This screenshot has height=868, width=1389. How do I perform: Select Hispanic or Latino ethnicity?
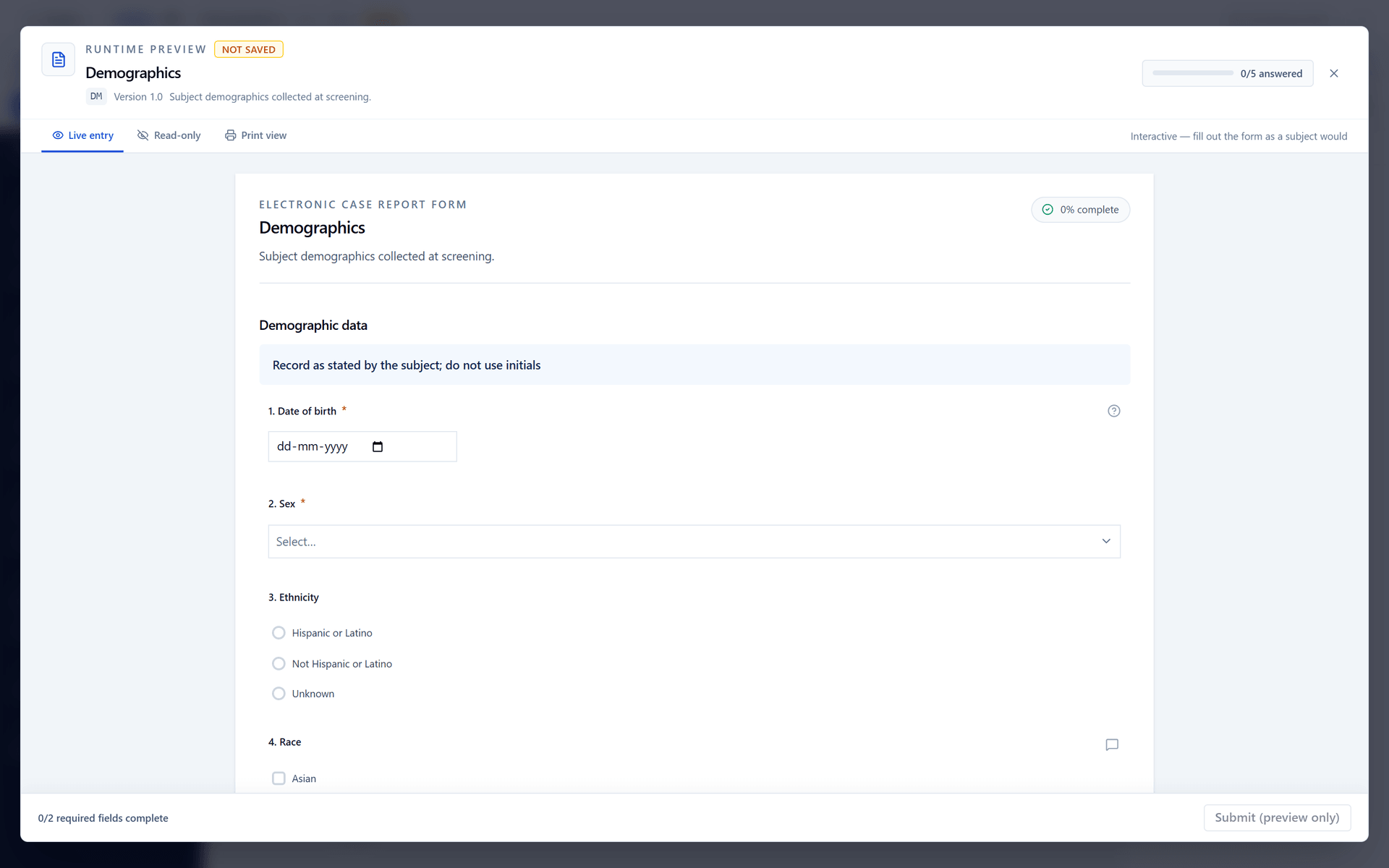pyautogui.click(x=279, y=633)
